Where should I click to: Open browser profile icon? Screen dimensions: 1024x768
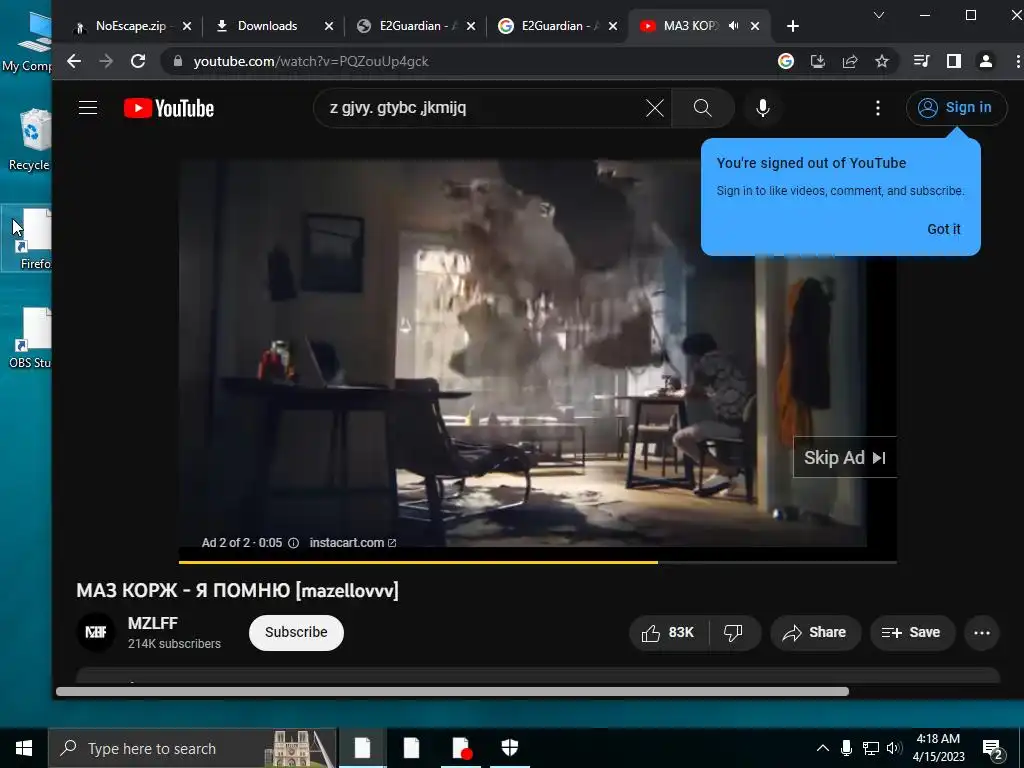point(985,61)
